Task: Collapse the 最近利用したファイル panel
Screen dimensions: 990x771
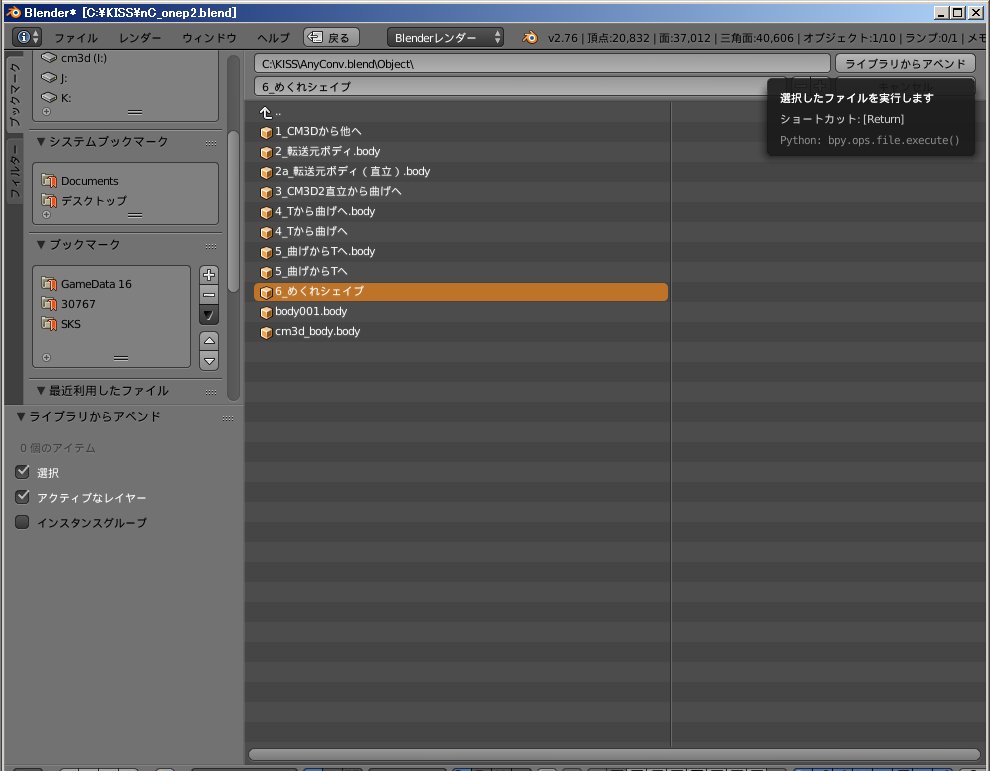Action: tap(41, 391)
